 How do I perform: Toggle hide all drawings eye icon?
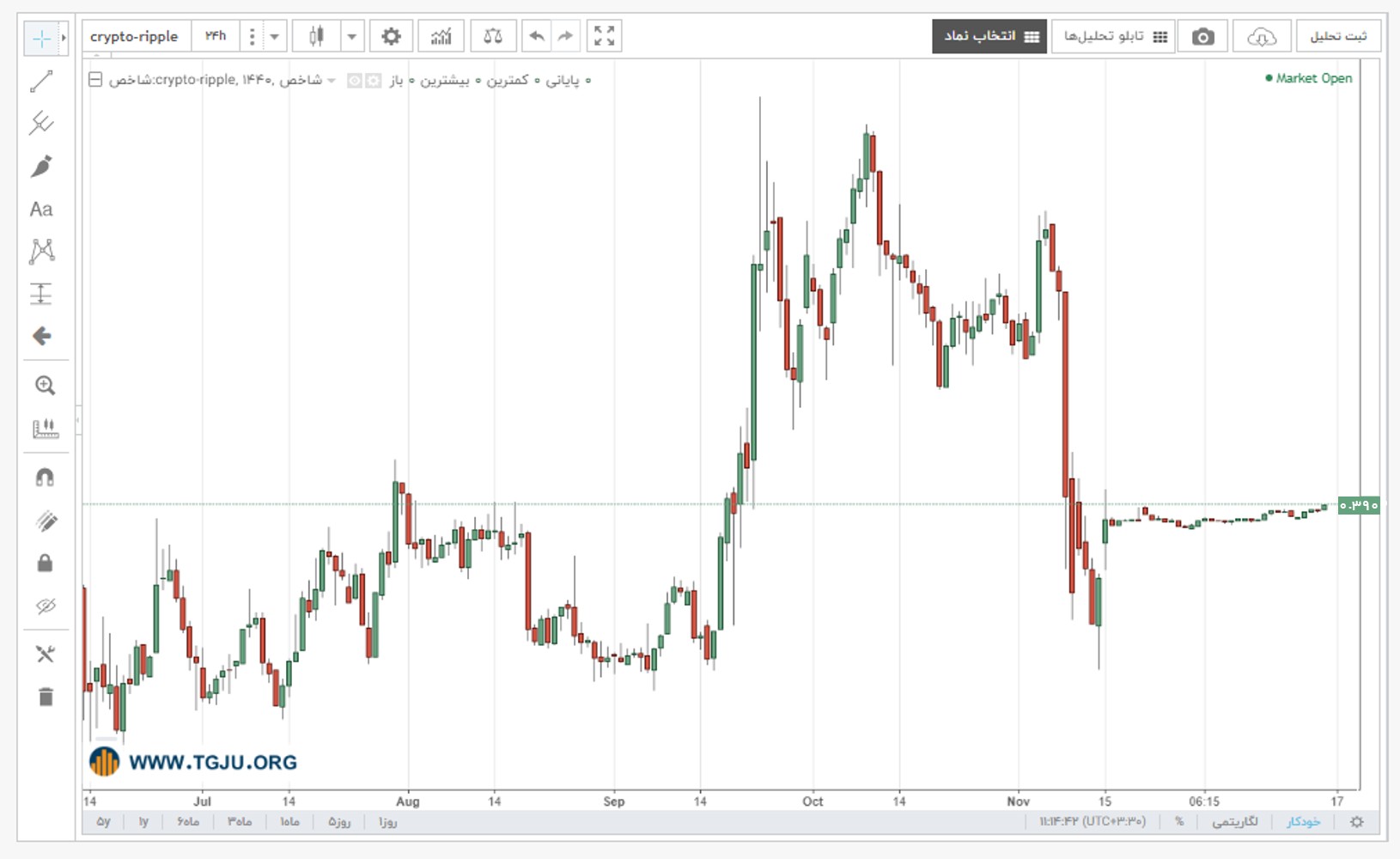[x=45, y=606]
